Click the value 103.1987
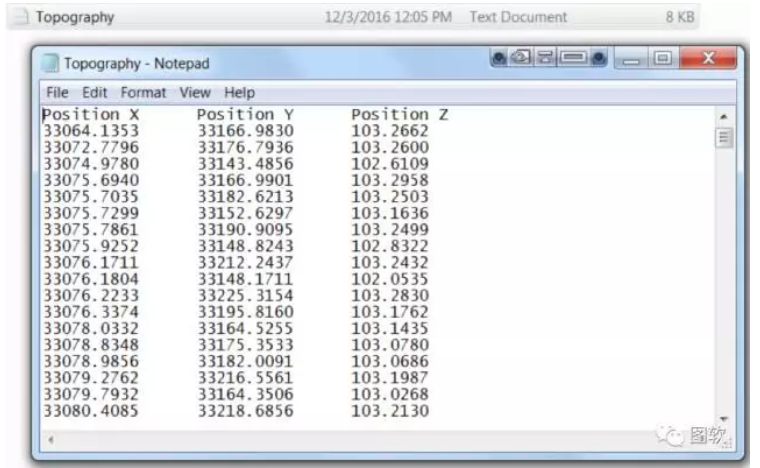This screenshot has height=468, width=760. (390, 378)
